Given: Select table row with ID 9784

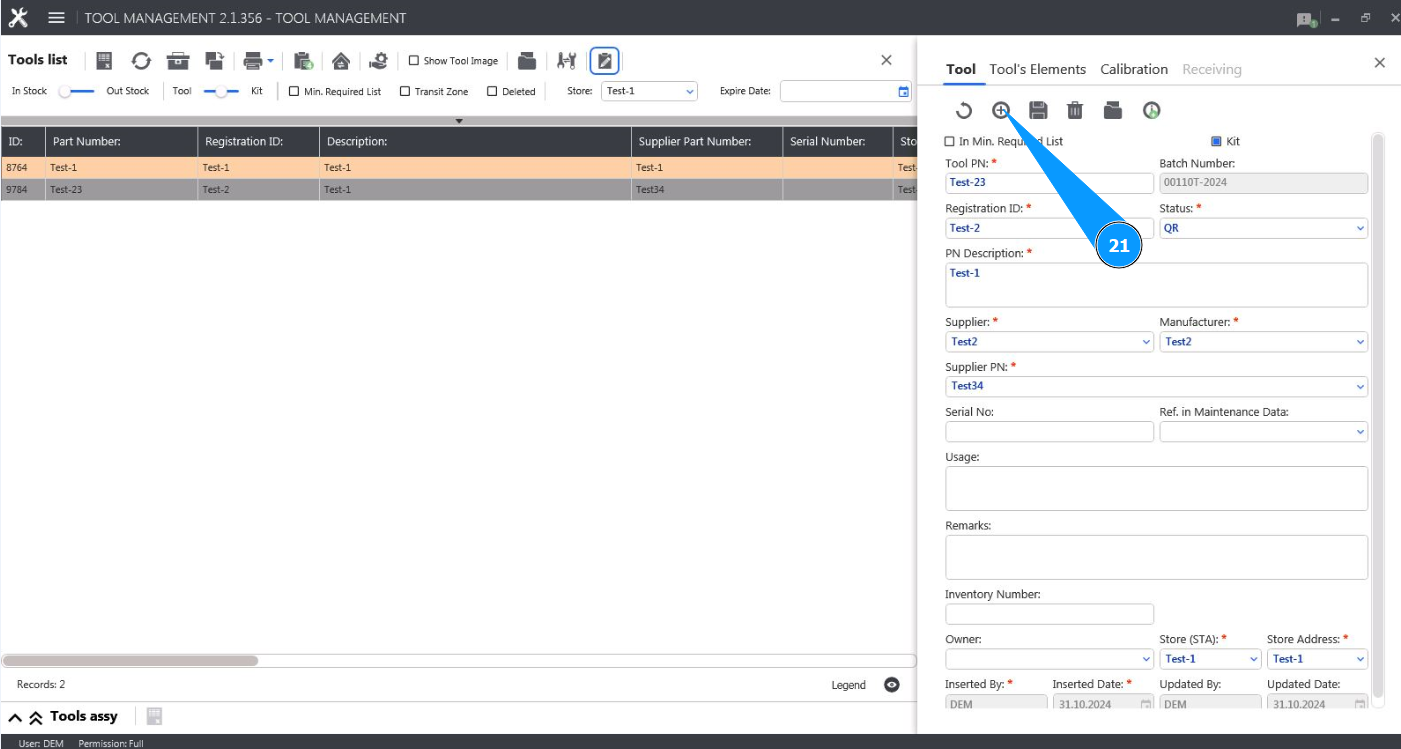Looking at the screenshot, I should click(x=458, y=189).
